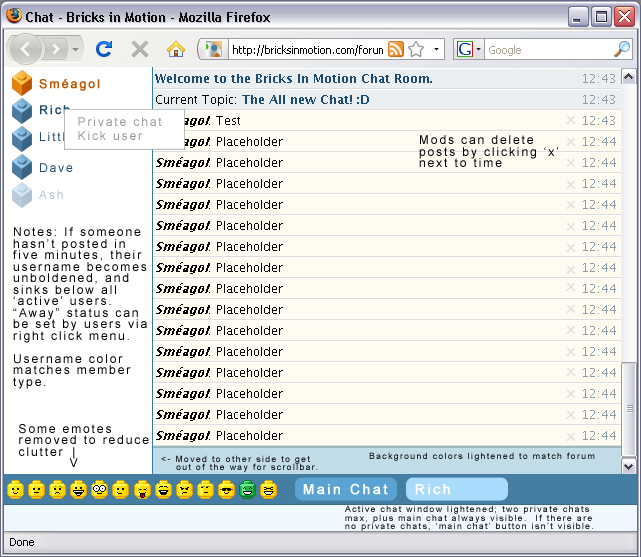The image size is (641, 557).
Task: Insert the sunglasses minifig emote
Action: coord(226,490)
